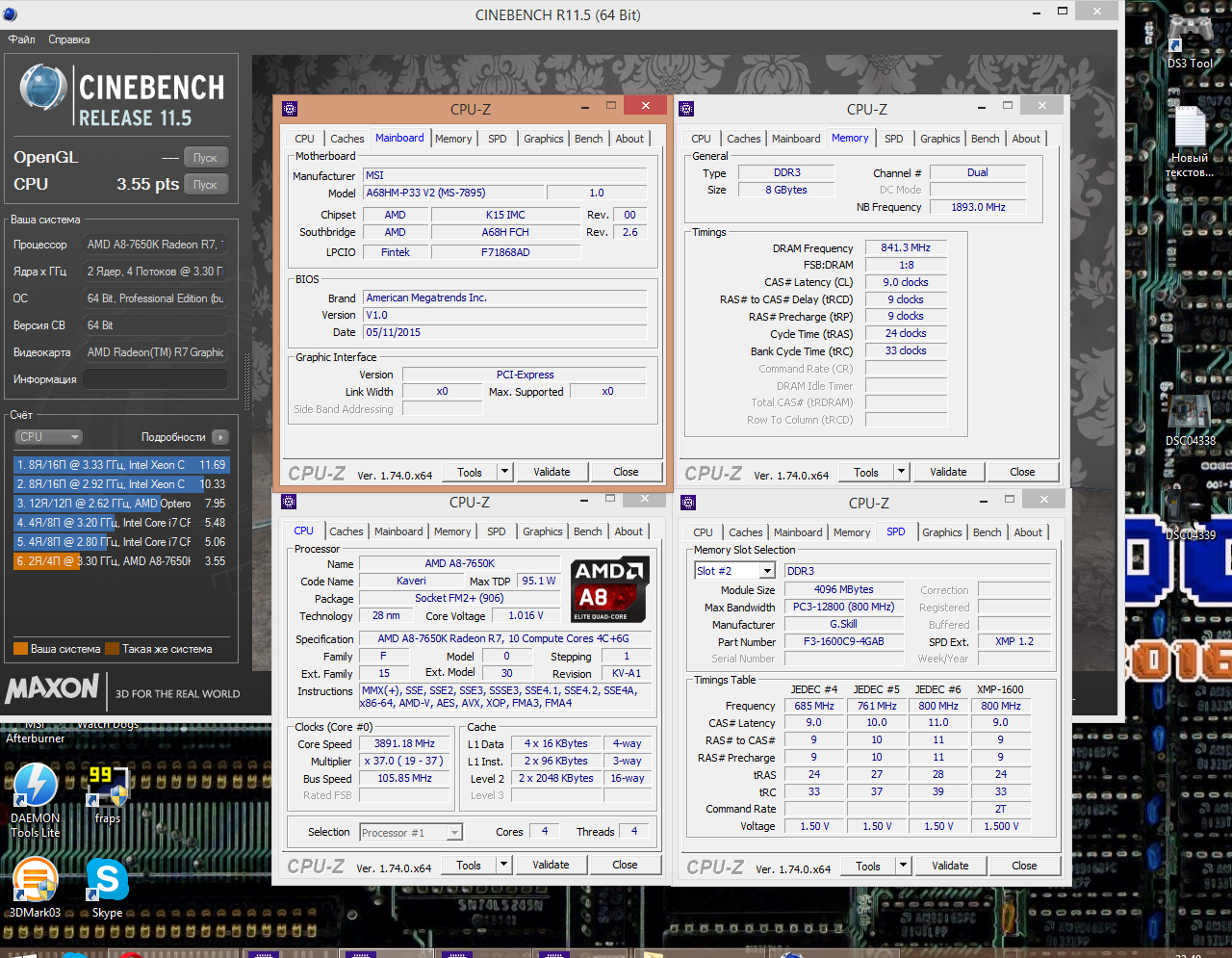
Task: Click the Tools button in the SPD CPU-Z window
Action: coord(868,866)
